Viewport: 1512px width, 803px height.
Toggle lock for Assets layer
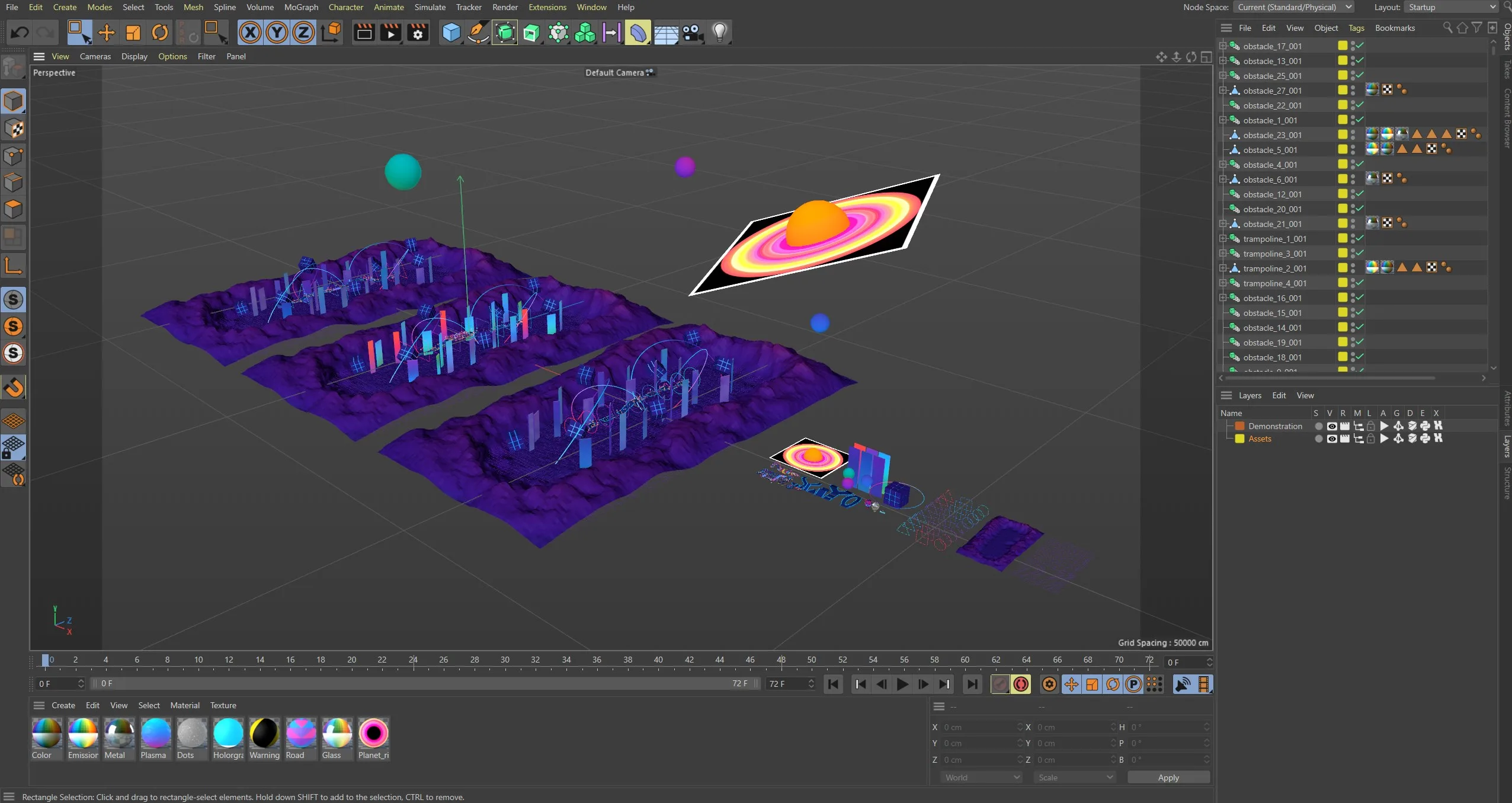click(x=1370, y=439)
